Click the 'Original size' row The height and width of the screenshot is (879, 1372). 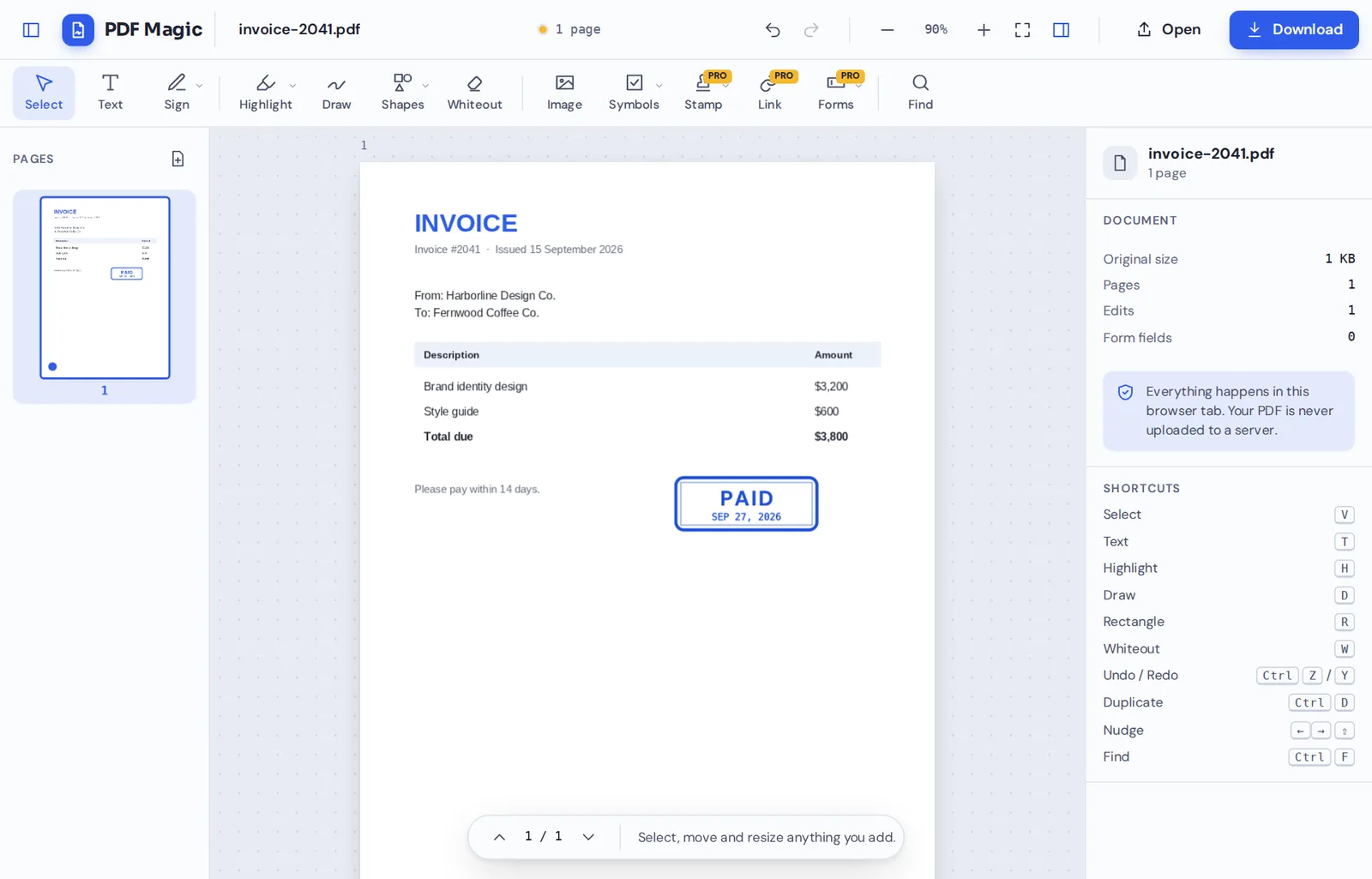click(1229, 259)
